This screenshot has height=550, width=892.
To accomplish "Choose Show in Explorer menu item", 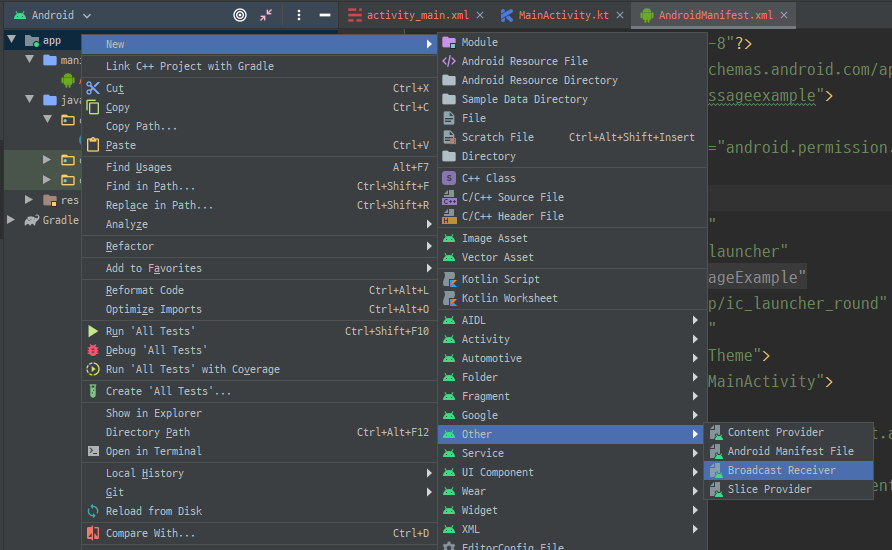I will (x=259, y=413).
